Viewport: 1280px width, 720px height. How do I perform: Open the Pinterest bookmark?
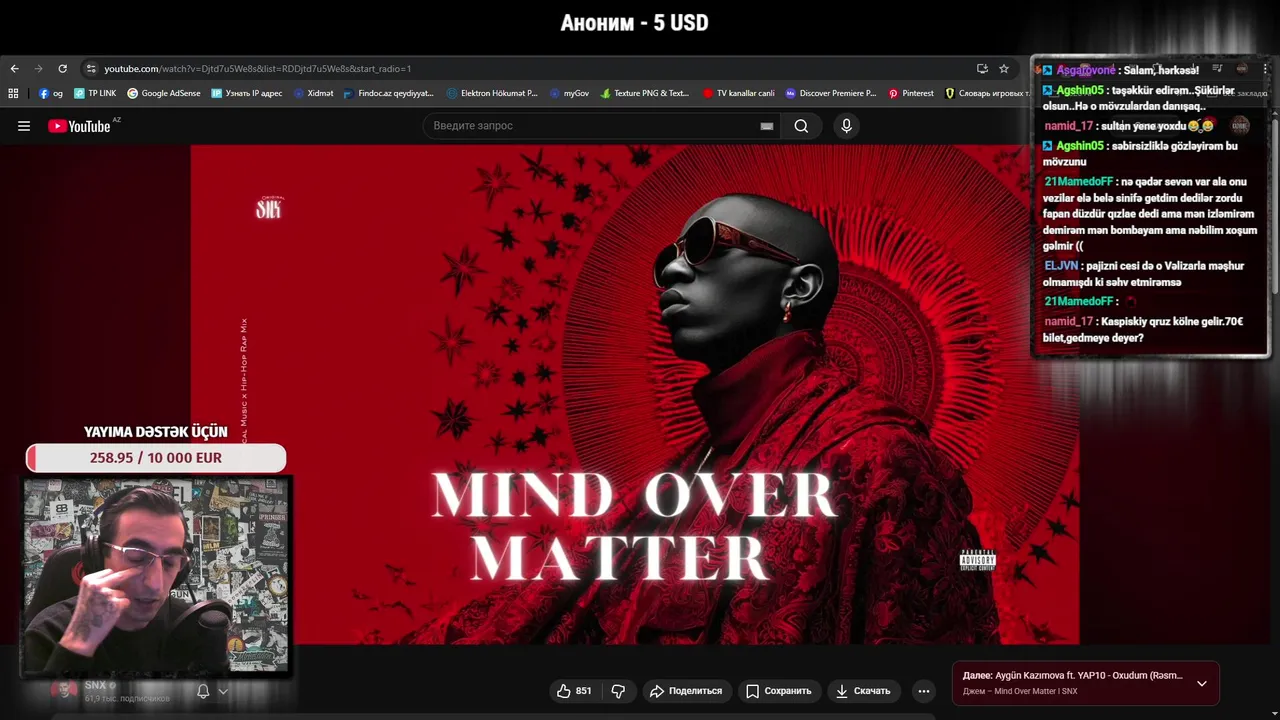tap(911, 93)
